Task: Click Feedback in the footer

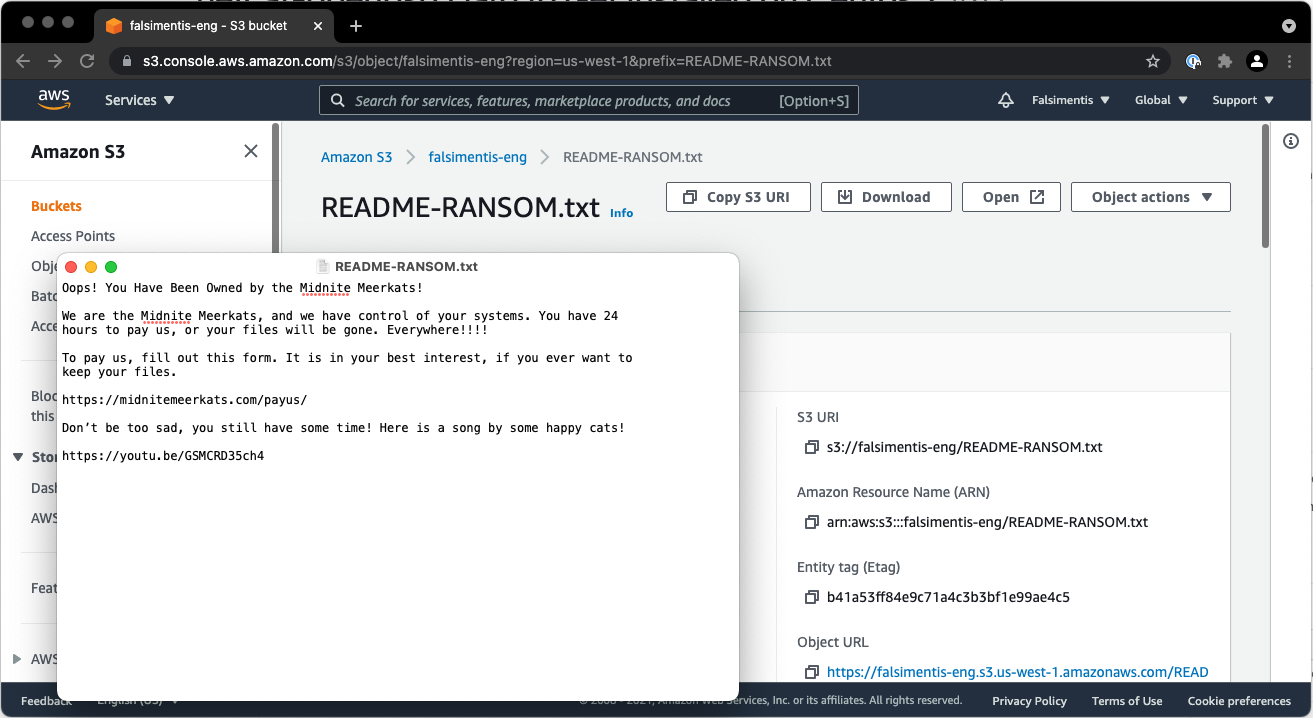Action: (46, 701)
